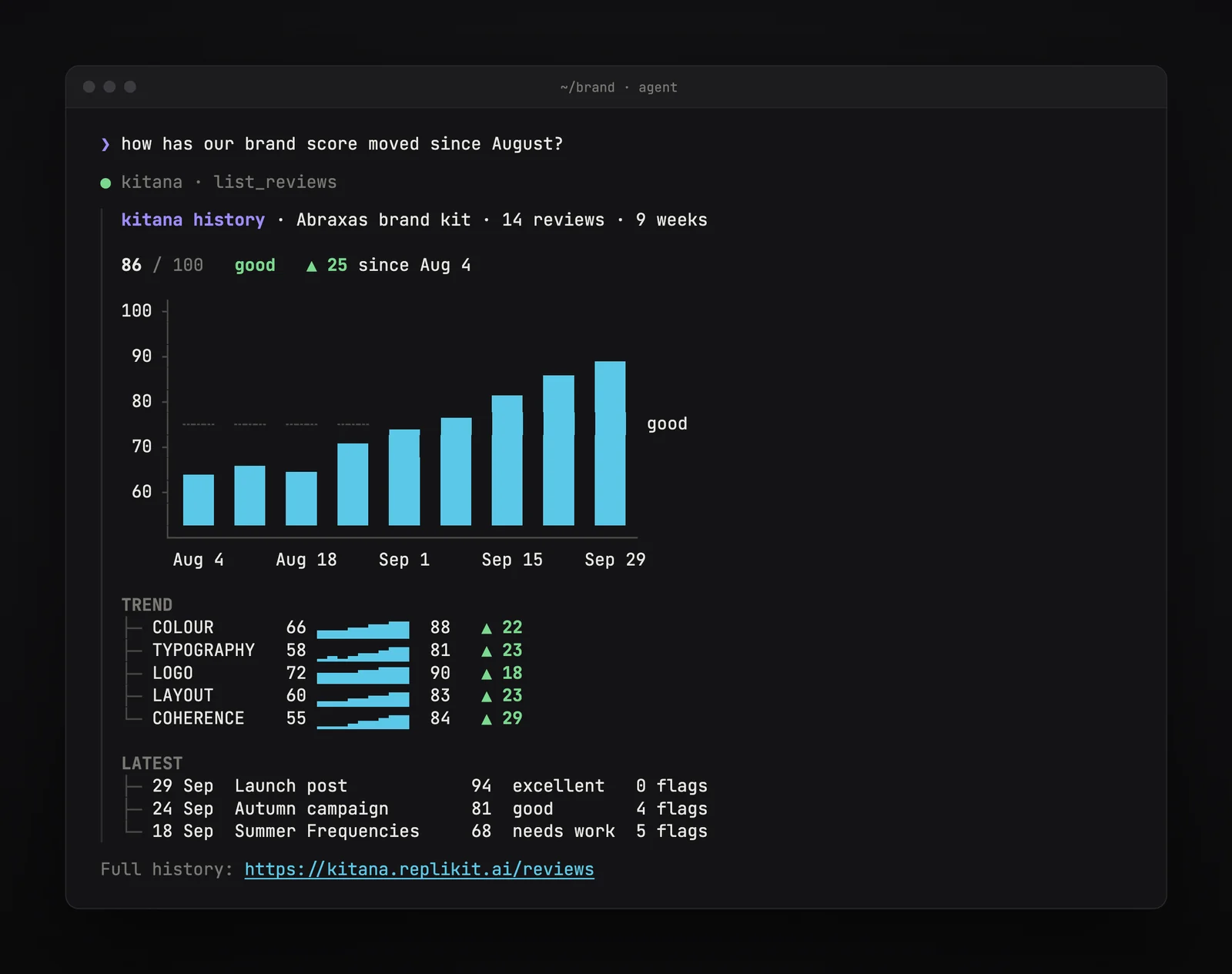The height and width of the screenshot is (974, 1232).
Task: Click the 'good' threshold label right of the chart
Action: [x=667, y=424]
